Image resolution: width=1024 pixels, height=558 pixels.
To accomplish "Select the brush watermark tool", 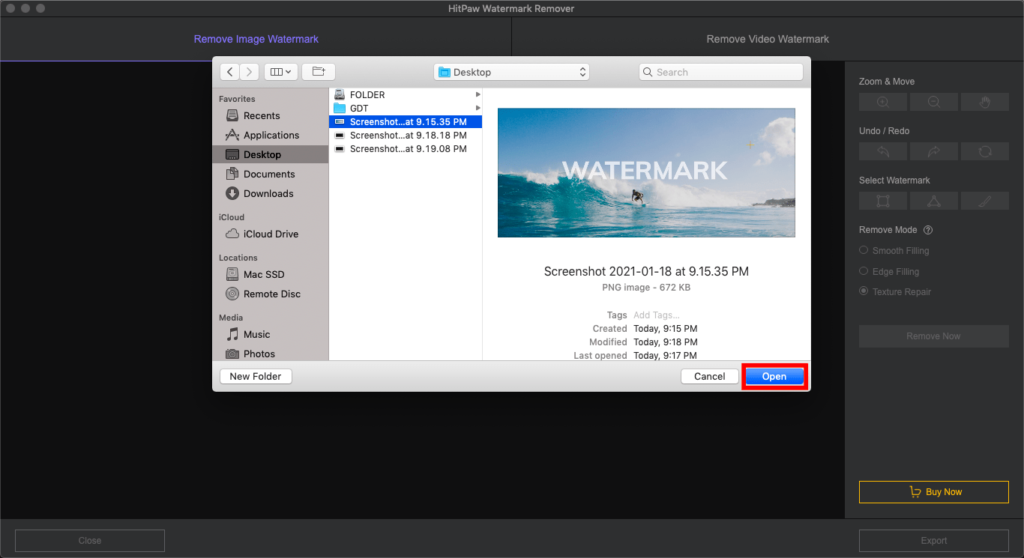I will (x=985, y=201).
